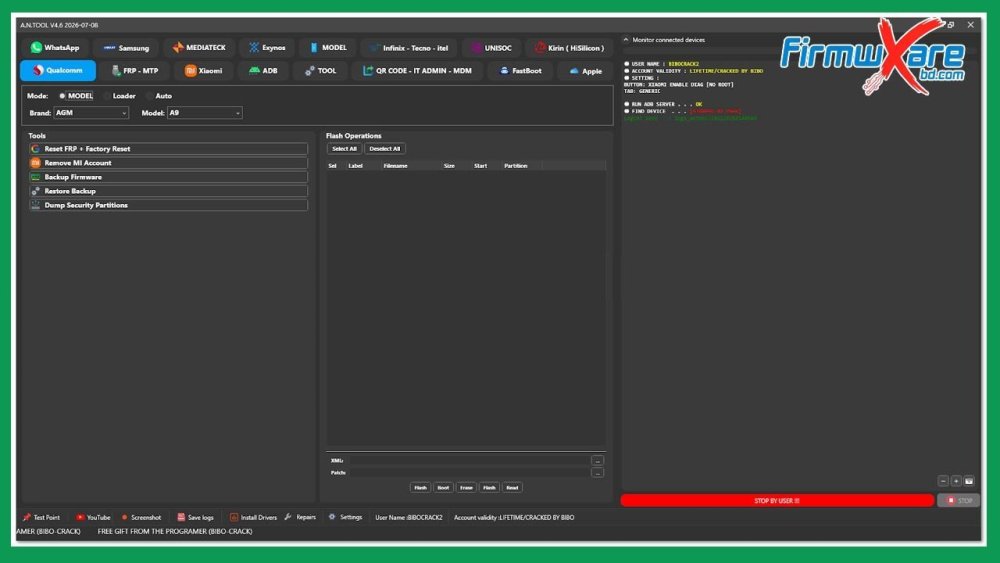Image resolution: width=1000 pixels, height=563 pixels.
Task: Click into the Patch path field
Action: 469,472
